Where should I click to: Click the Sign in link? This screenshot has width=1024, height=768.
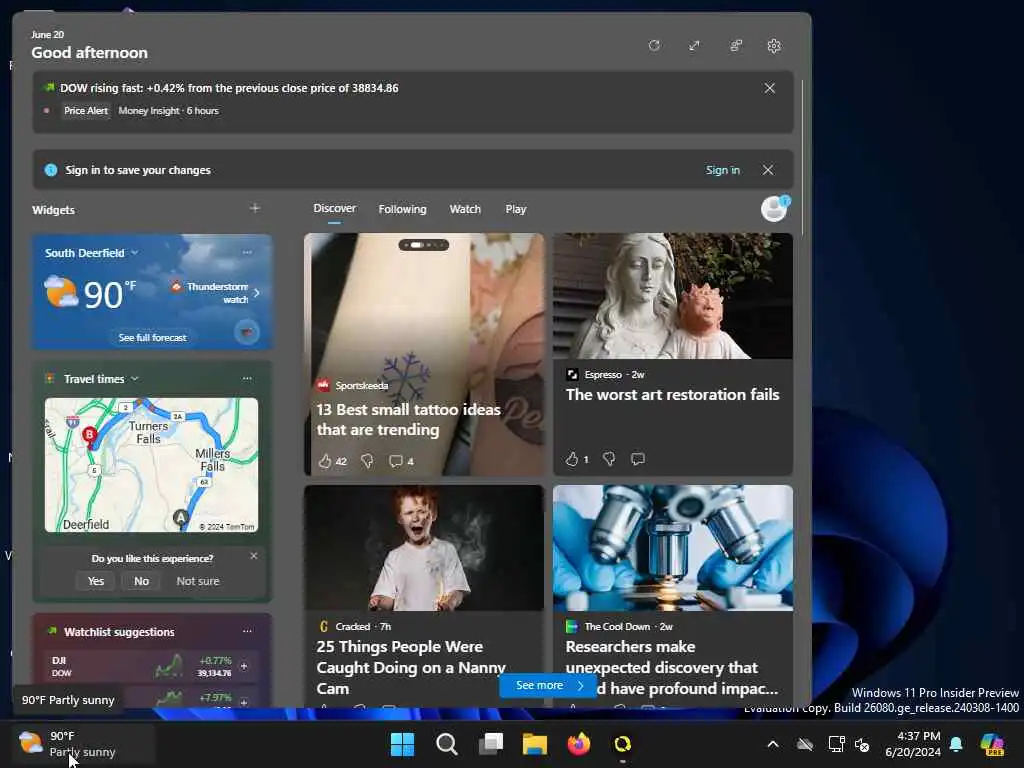(x=722, y=170)
